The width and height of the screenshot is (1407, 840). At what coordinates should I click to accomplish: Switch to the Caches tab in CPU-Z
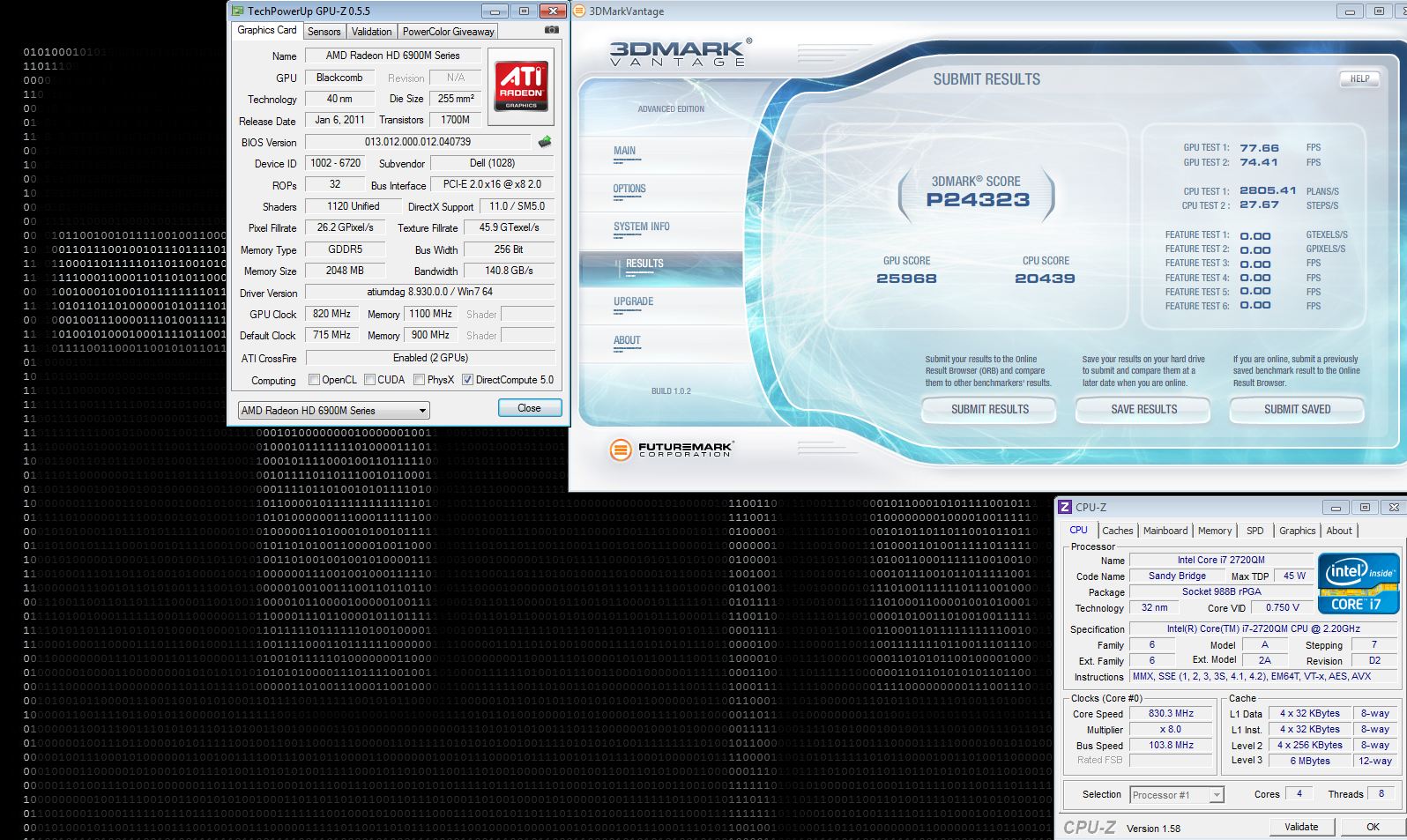pyautogui.click(x=1117, y=531)
